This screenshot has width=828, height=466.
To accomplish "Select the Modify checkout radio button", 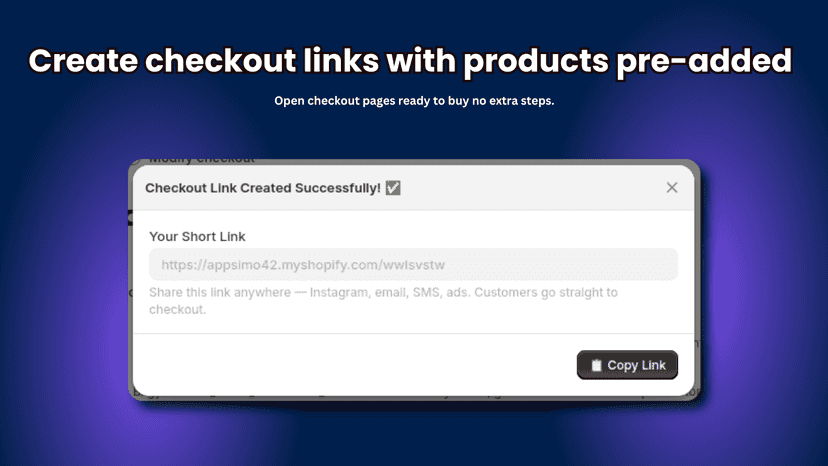I will pyautogui.click(x=136, y=161).
